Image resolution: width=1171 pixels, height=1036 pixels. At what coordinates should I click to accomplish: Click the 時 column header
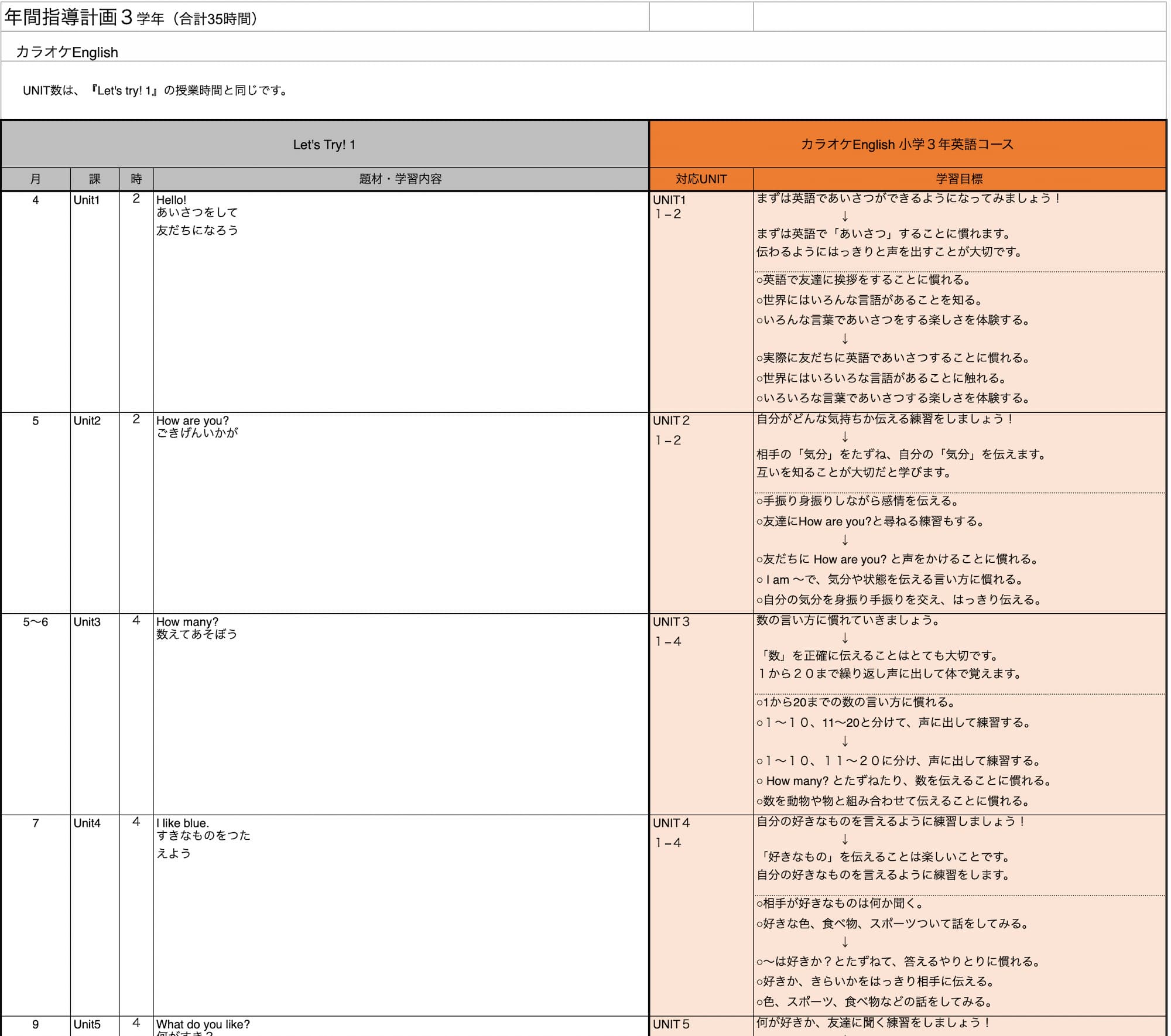[136, 179]
